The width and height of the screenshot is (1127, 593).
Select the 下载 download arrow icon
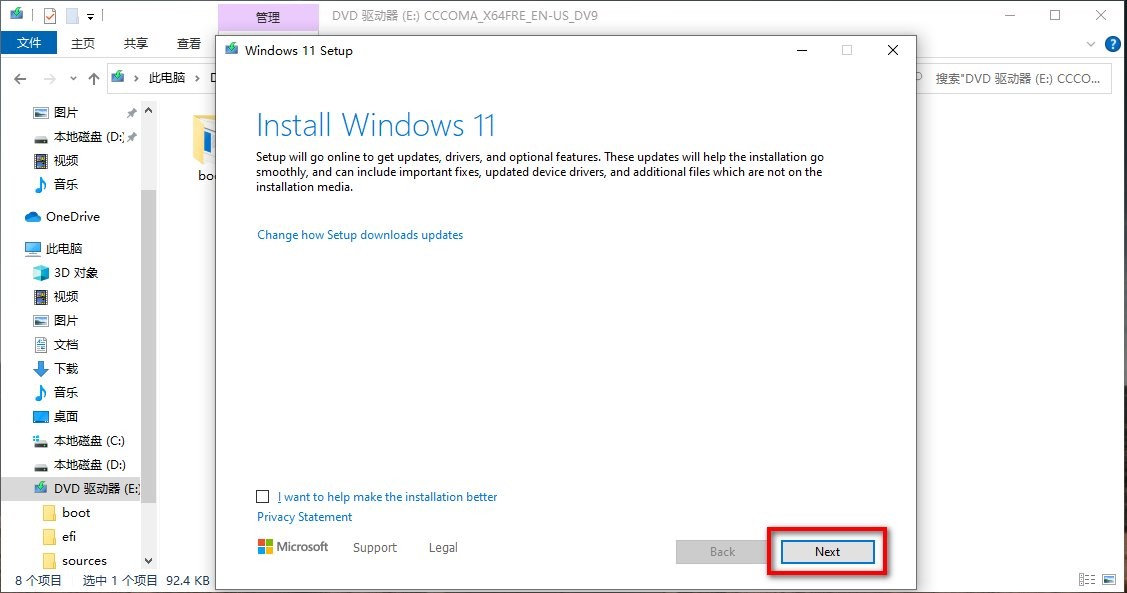[x=41, y=369]
